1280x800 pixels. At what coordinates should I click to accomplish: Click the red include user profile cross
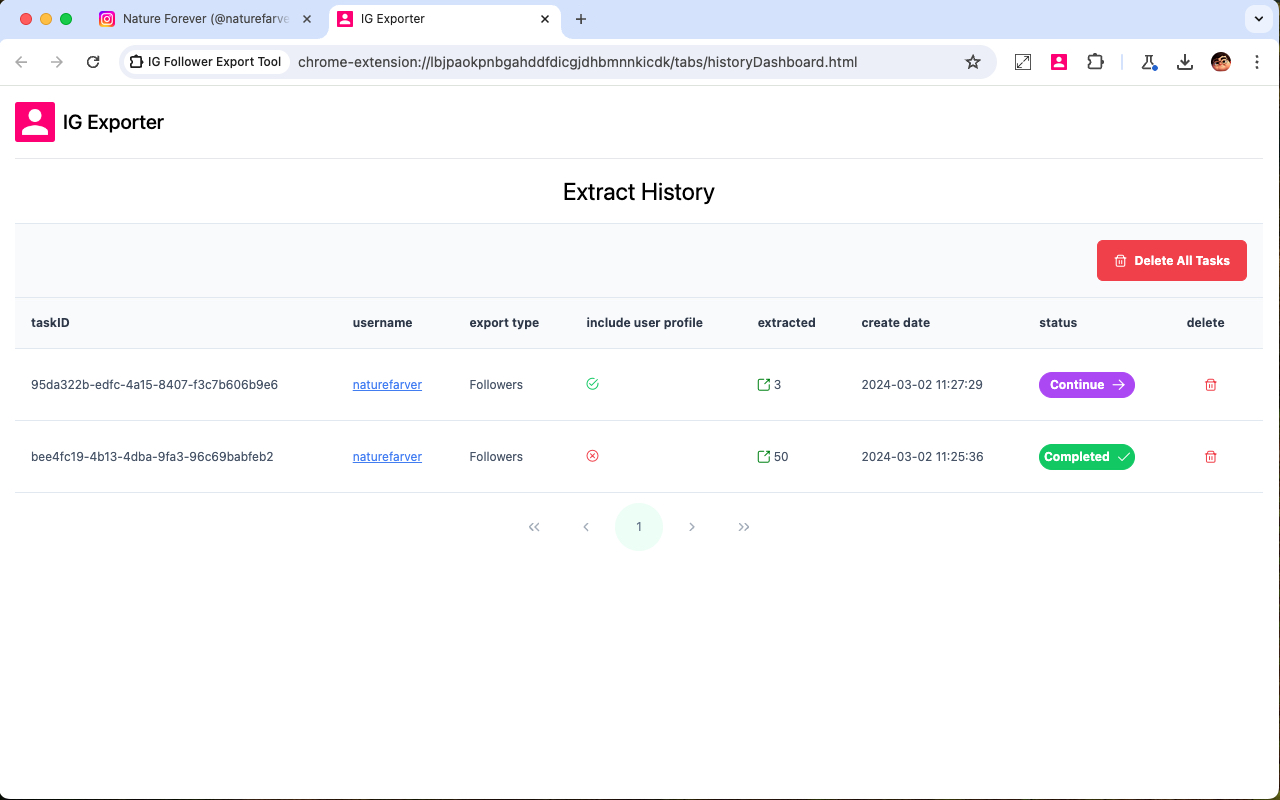592,455
